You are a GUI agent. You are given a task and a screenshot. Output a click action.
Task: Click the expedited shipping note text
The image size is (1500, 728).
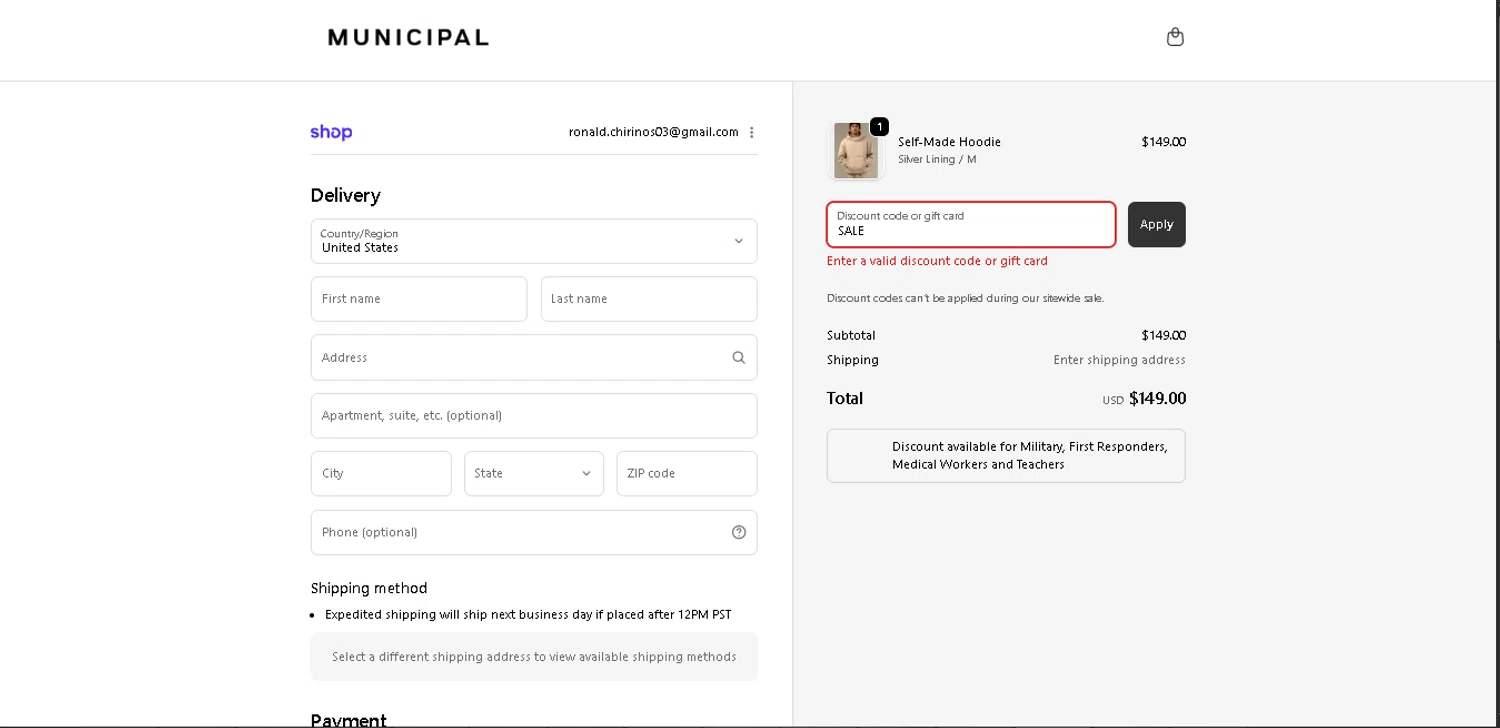click(x=528, y=614)
